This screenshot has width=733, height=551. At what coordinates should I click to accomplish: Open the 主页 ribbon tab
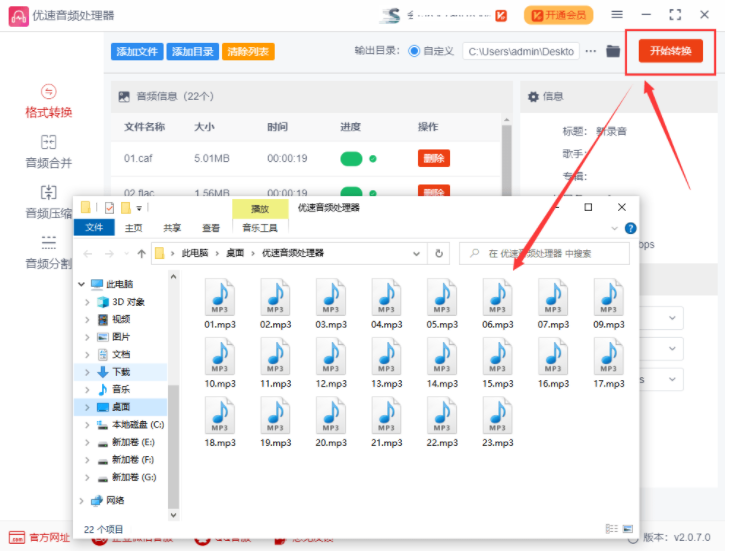(134, 228)
